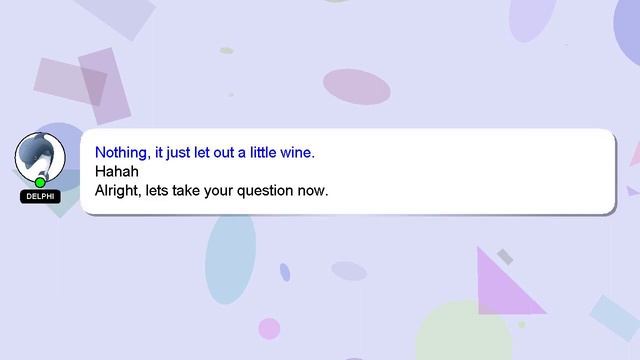The height and width of the screenshot is (360, 640).
Task: Click the overlapping purple rectangles
Action: pos(84,86)
